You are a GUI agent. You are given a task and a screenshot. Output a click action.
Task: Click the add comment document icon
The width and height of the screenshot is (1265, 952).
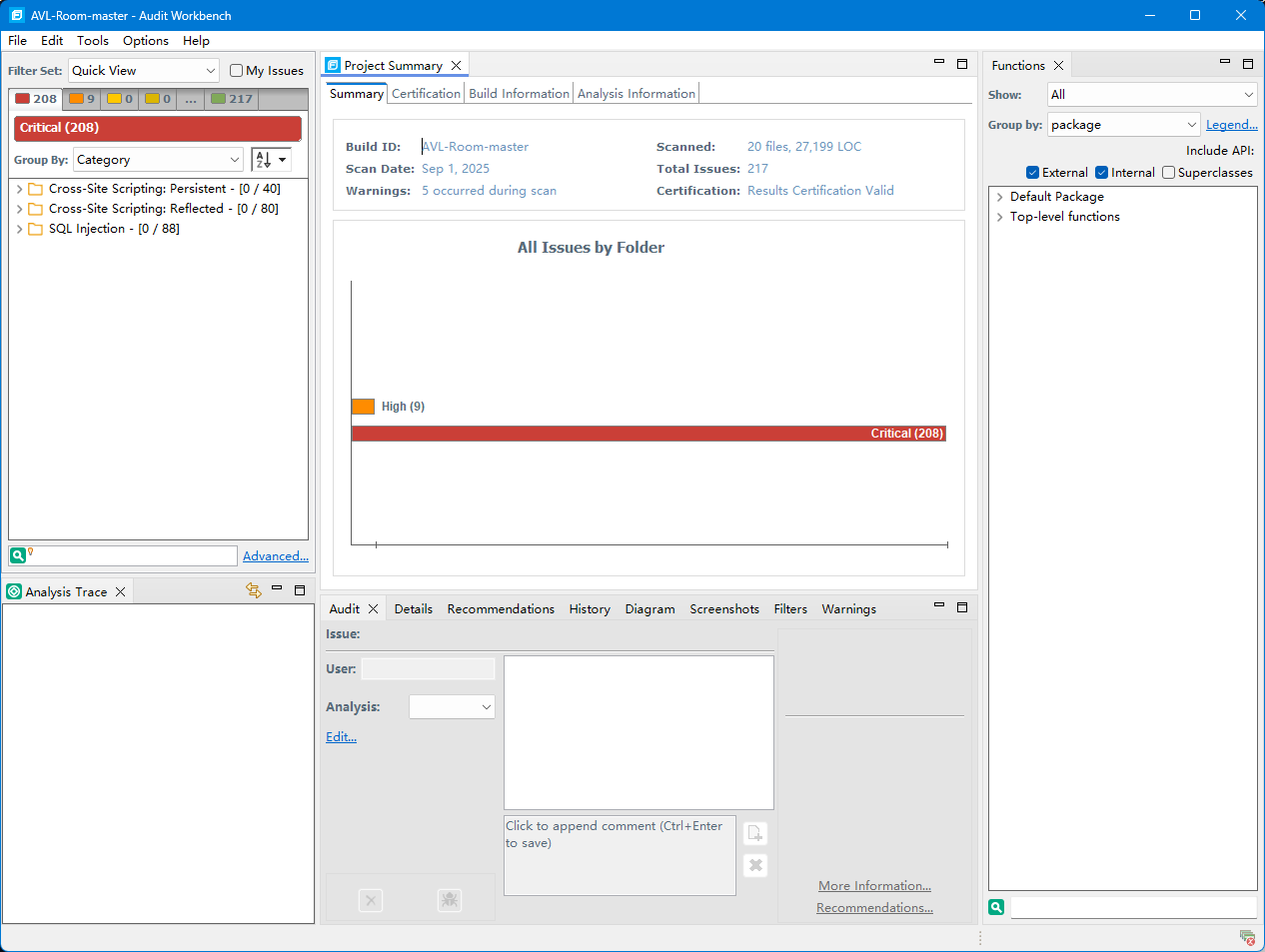coord(755,833)
